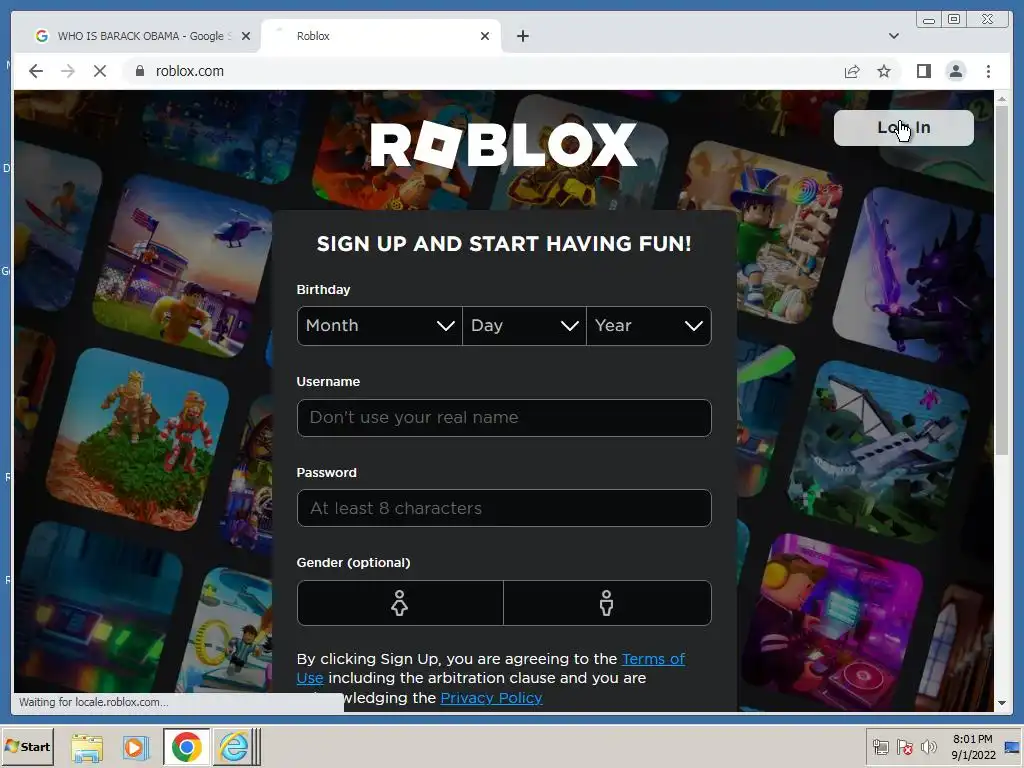Screen dimensions: 1024x768
Task: Click the page scroll-down arrow
Action: [1002, 703]
